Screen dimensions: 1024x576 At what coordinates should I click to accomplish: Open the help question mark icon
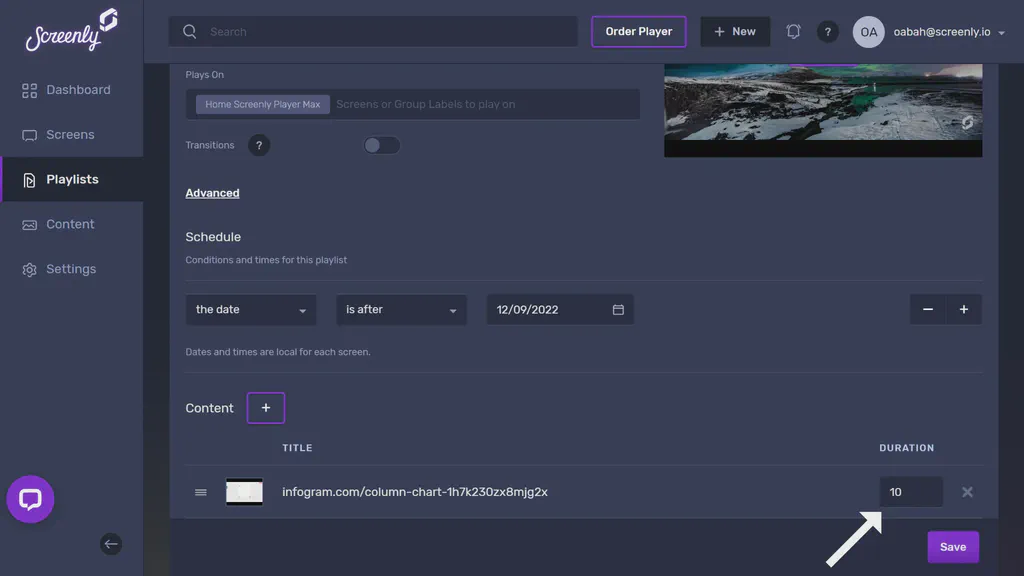(828, 31)
